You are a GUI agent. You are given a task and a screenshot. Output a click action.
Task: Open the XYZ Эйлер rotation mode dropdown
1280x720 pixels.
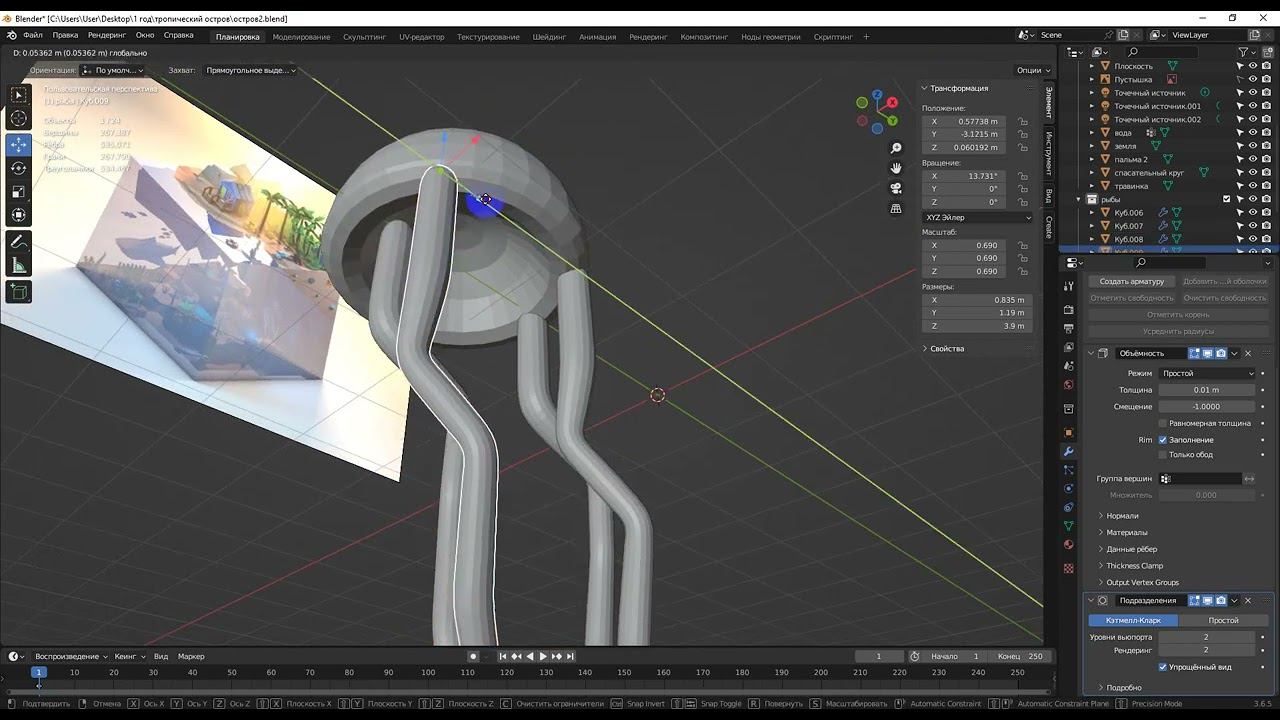[x=977, y=217]
